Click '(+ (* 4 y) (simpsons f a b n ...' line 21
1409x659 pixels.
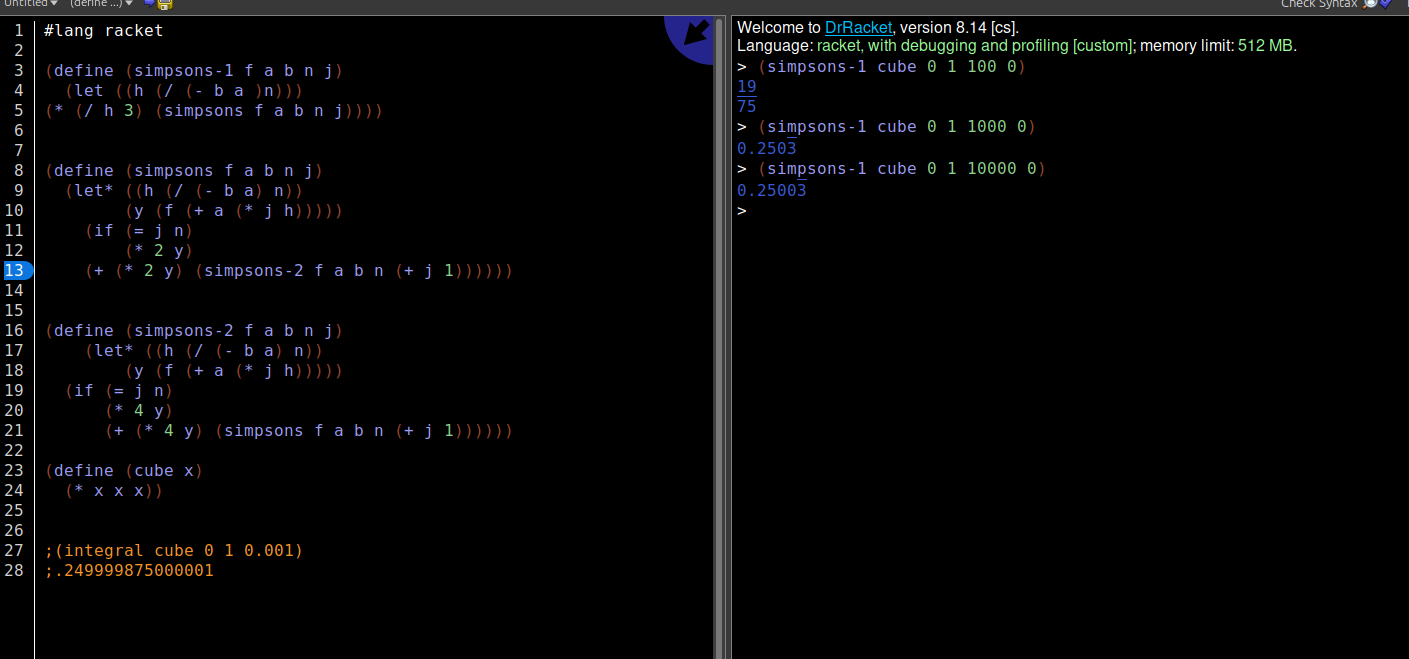coord(309,430)
